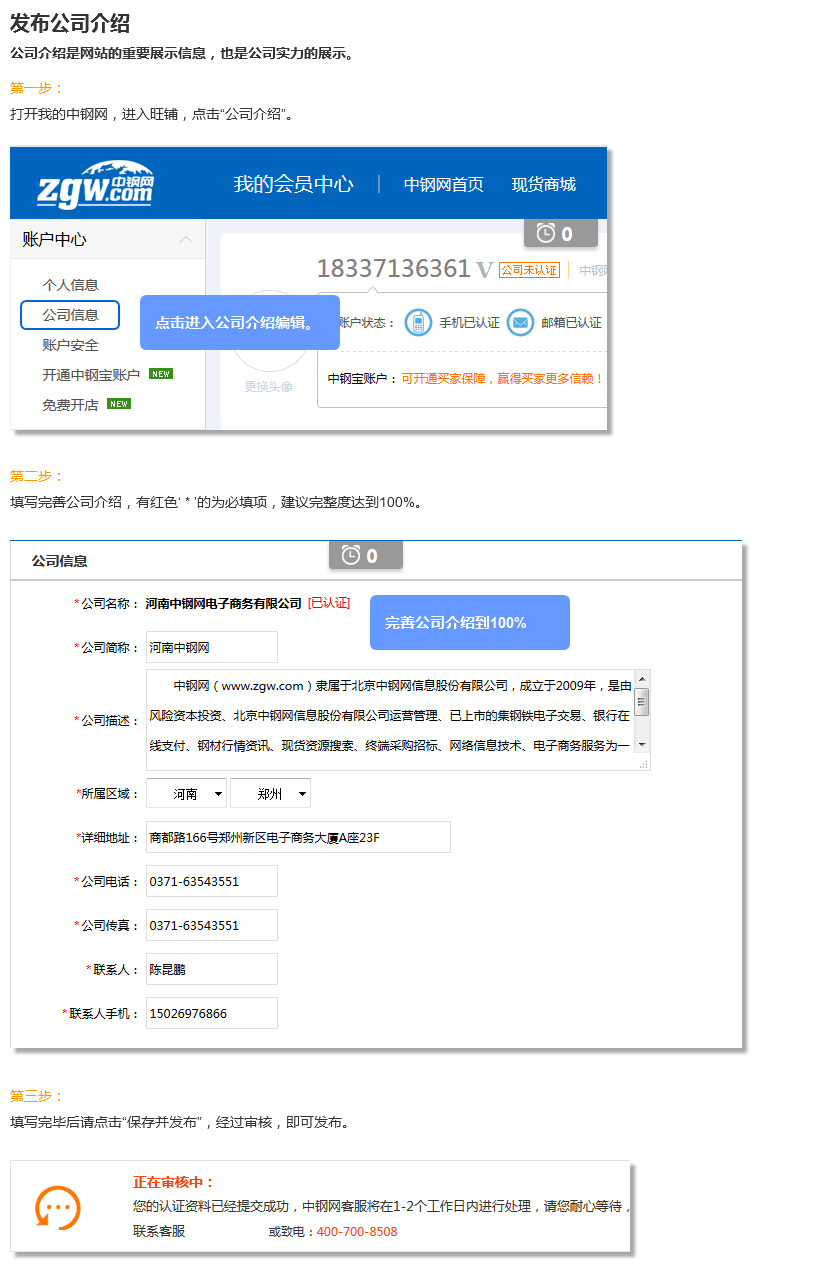Click the orange chat bubble review icon
The height and width of the screenshot is (1280, 830).
click(x=58, y=1207)
